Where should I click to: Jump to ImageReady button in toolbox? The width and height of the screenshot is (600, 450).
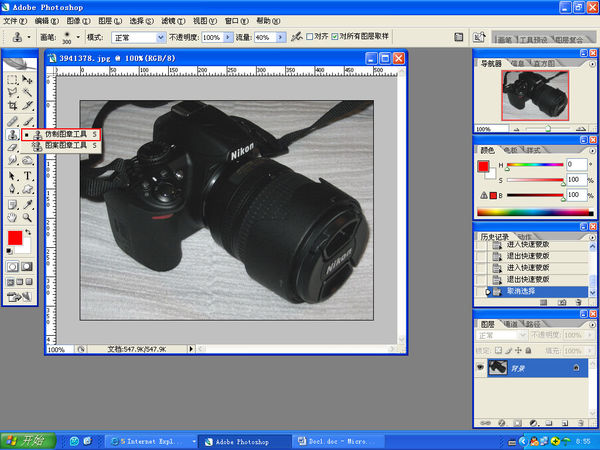click(19, 297)
